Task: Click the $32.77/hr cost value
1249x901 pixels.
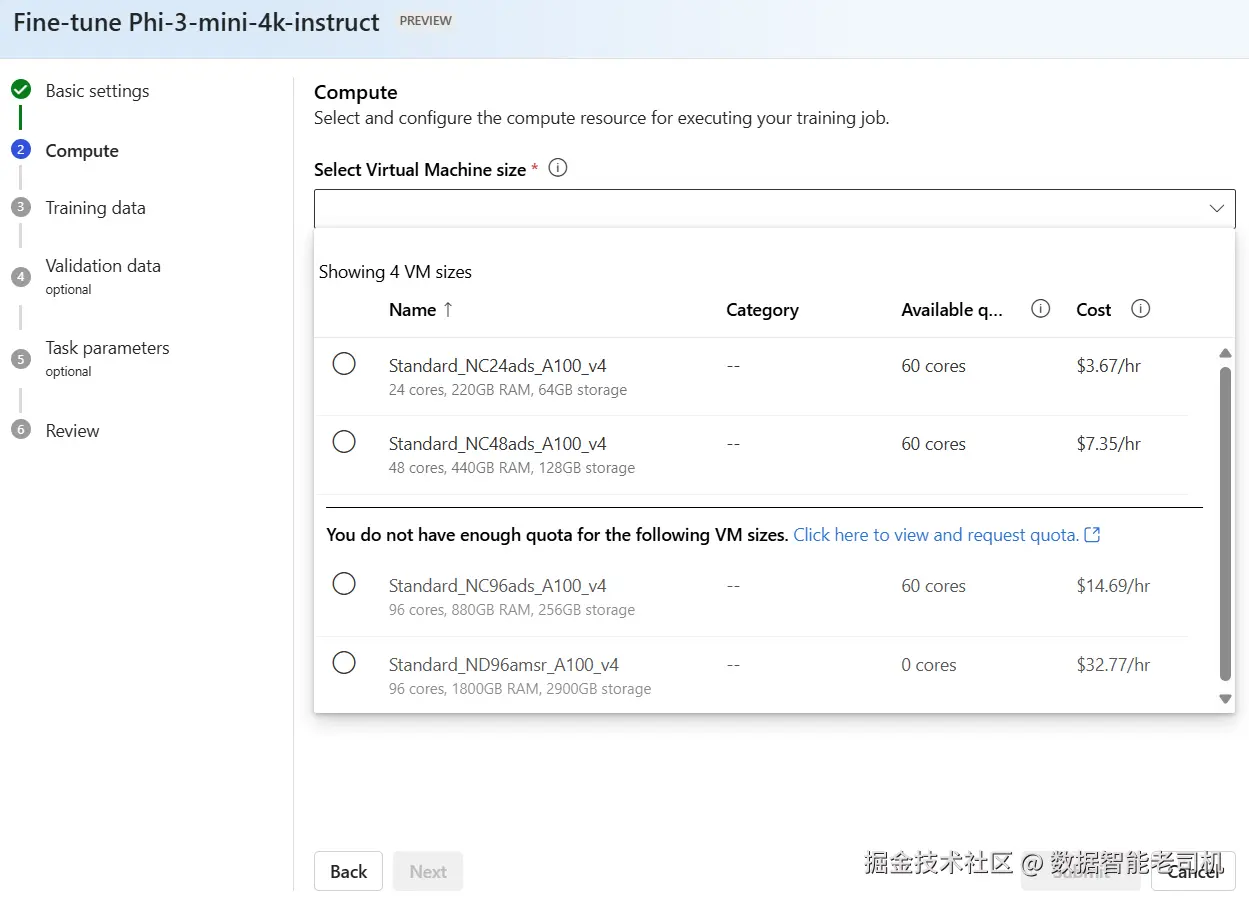Action: (x=1113, y=665)
